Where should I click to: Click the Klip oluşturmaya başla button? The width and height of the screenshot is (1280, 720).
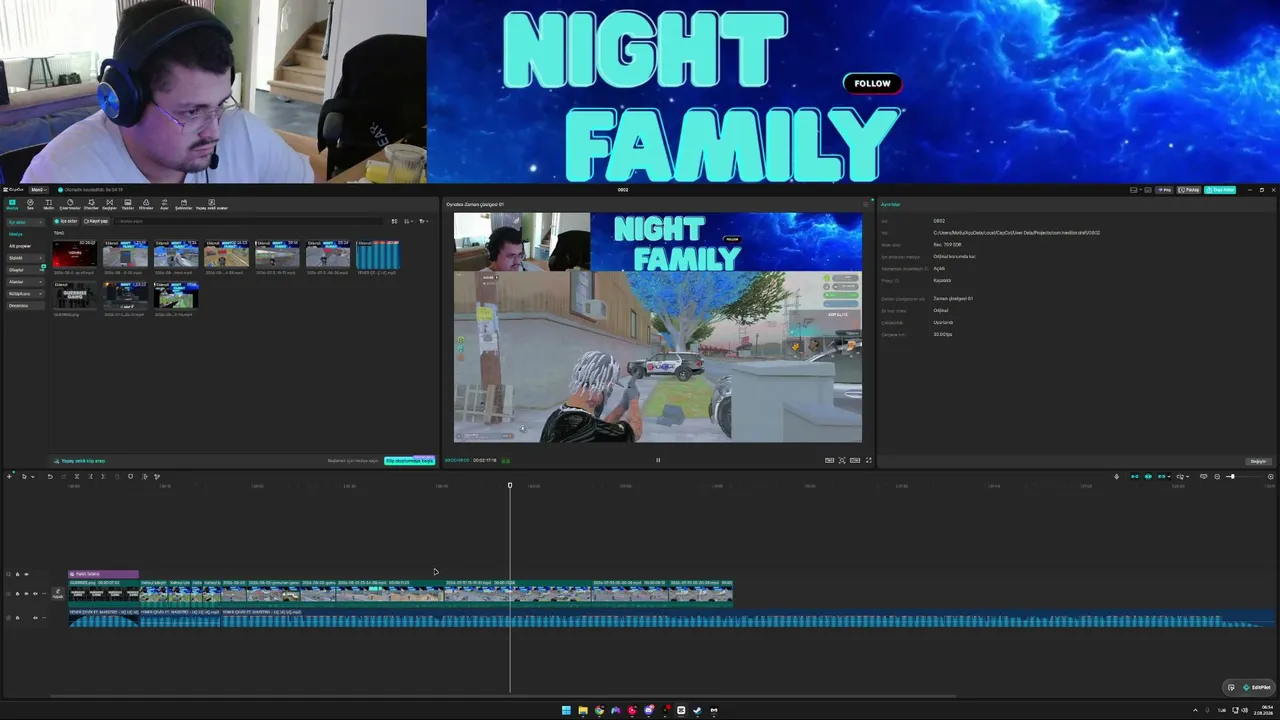pyautogui.click(x=410, y=461)
